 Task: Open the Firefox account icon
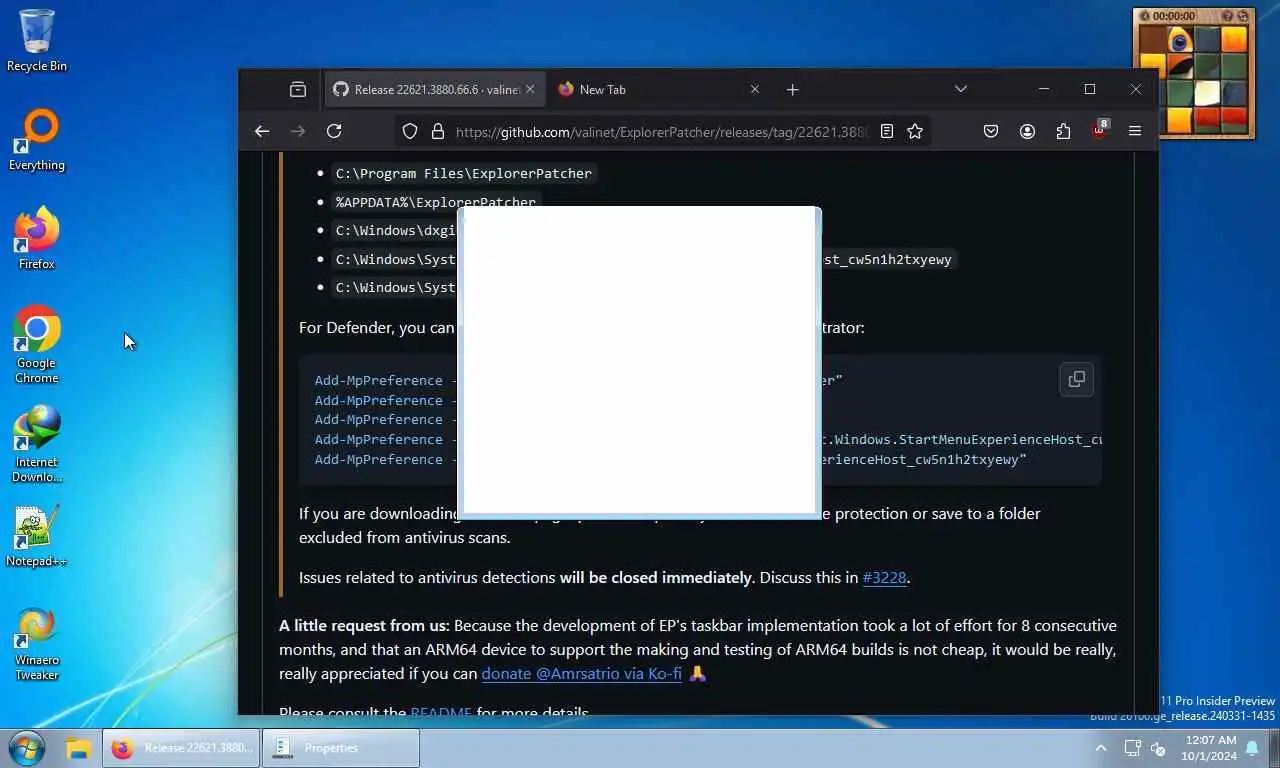pyautogui.click(x=1027, y=131)
